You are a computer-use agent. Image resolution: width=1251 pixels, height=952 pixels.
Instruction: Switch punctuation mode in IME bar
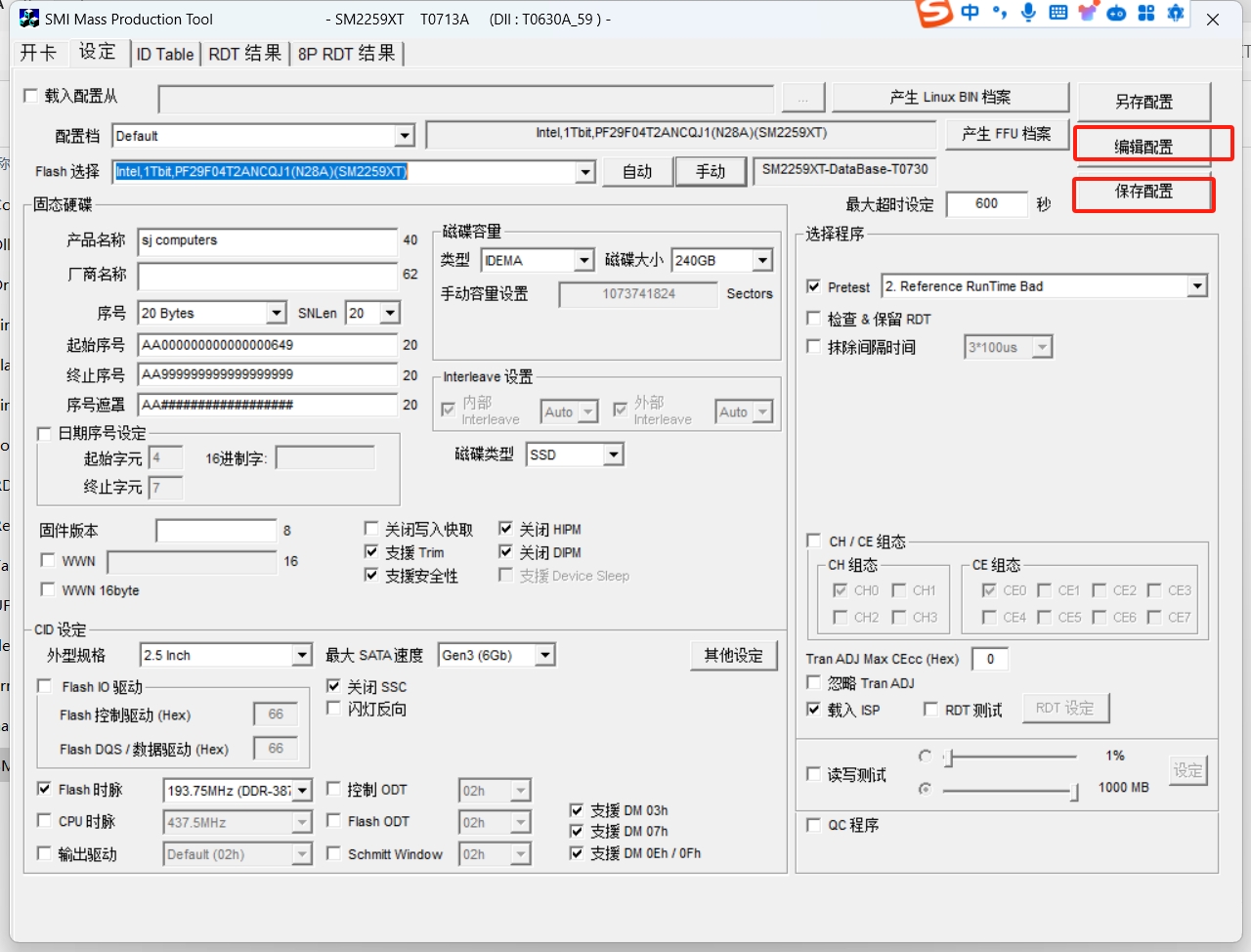pyautogui.click(x=999, y=13)
